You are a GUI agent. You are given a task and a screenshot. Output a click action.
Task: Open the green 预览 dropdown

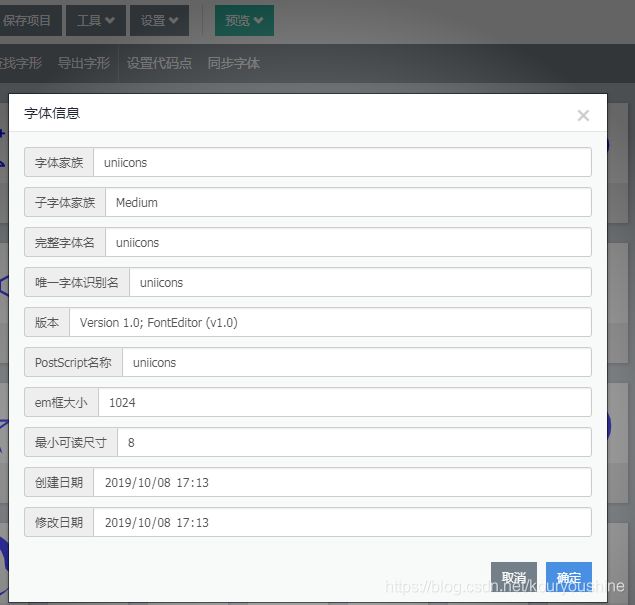[x=244, y=20]
